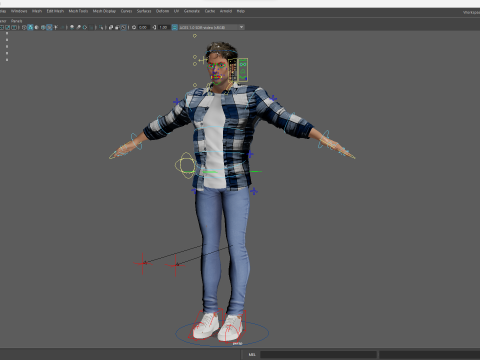Toggle the safe action overlay icon

pyautogui.click(x=7, y=27)
